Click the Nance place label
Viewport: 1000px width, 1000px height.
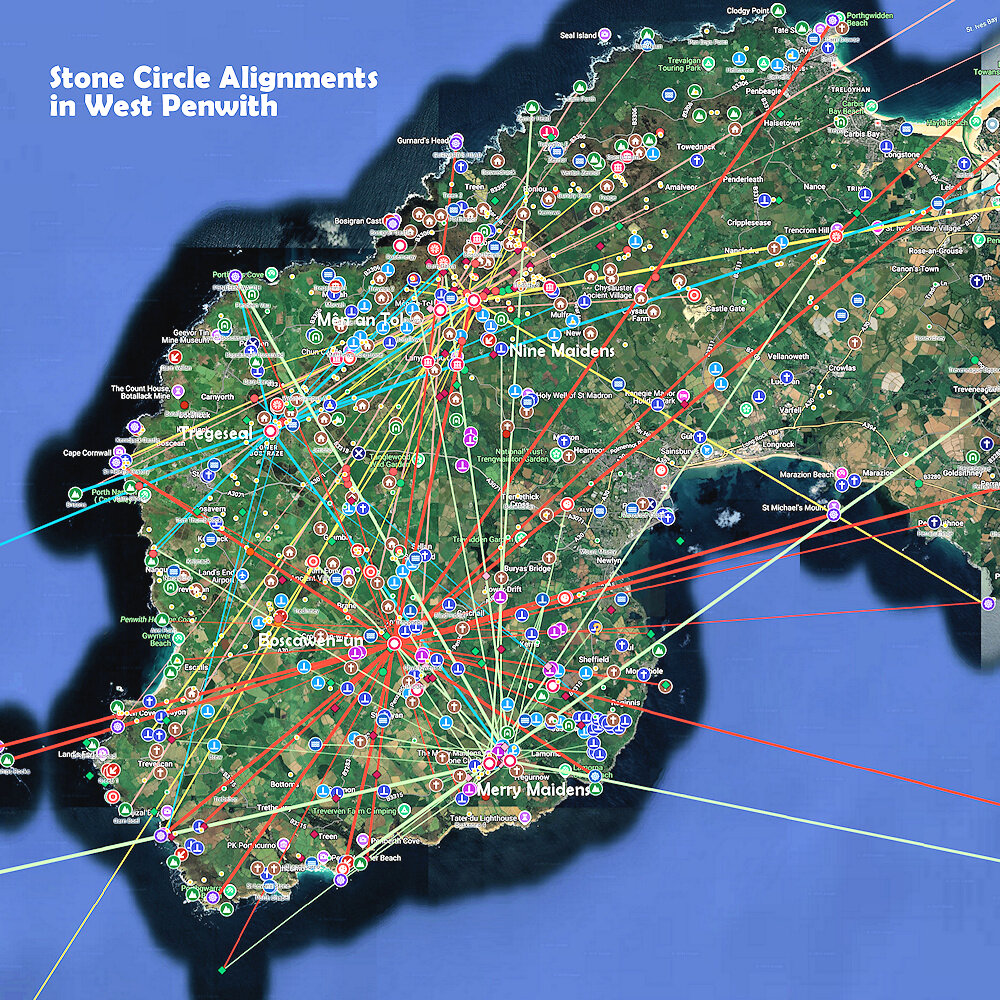pyautogui.click(x=814, y=187)
